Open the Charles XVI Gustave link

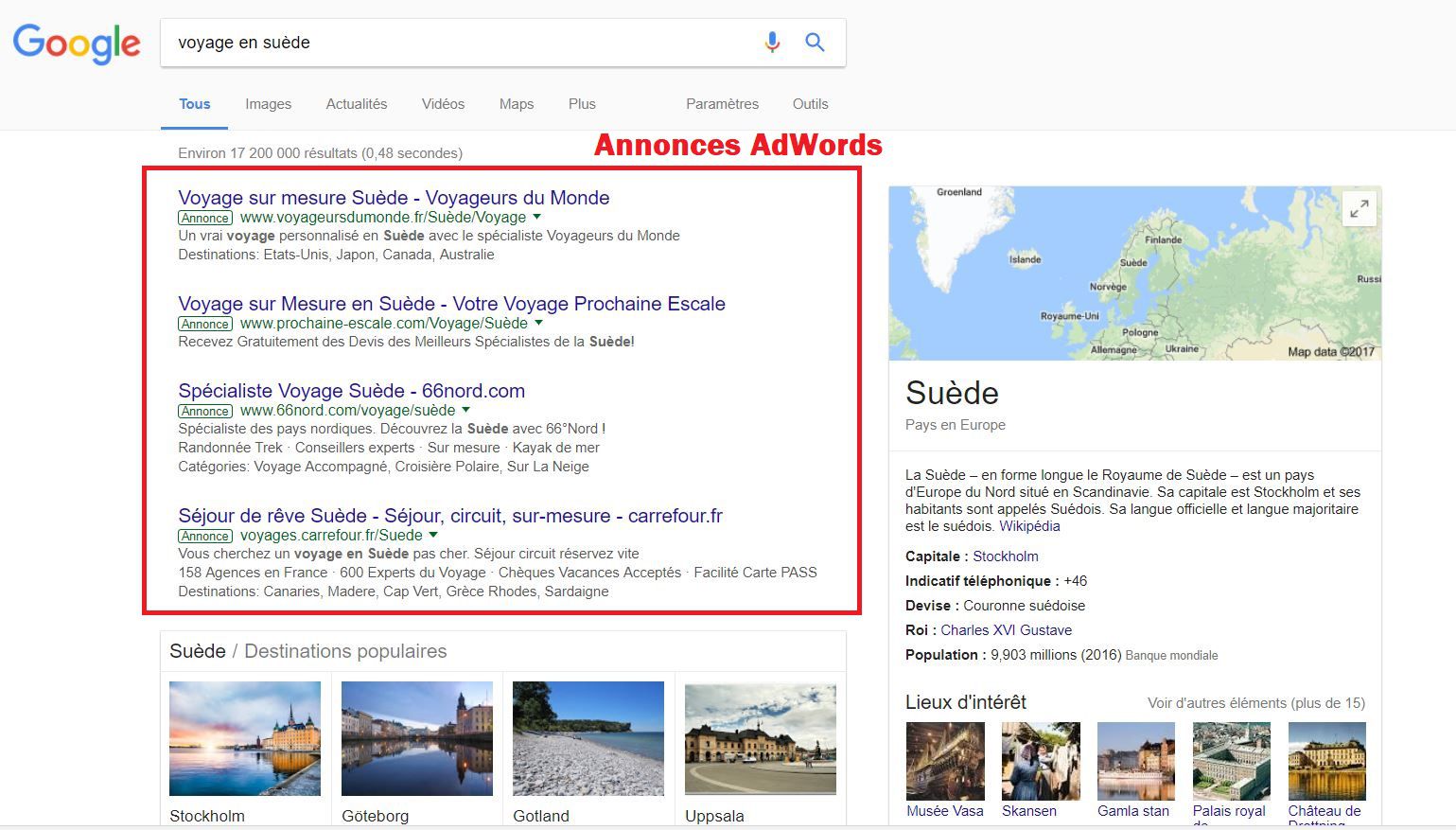[x=1006, y=630]
